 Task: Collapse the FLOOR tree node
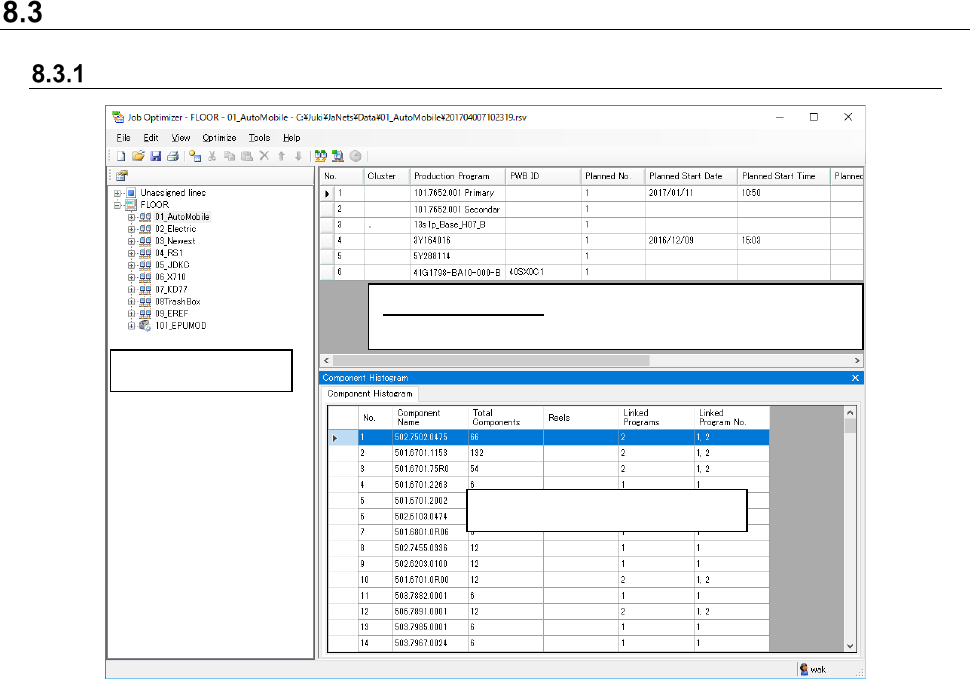[118, 205]
